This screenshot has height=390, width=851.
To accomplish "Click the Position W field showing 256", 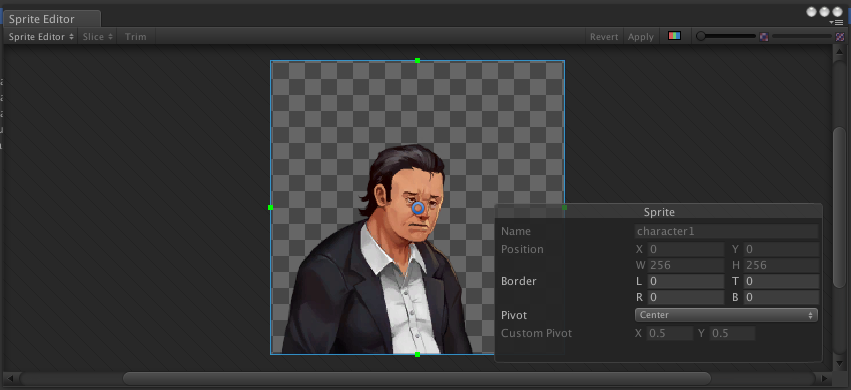I will pyautogui.click(x=686, y=265).
